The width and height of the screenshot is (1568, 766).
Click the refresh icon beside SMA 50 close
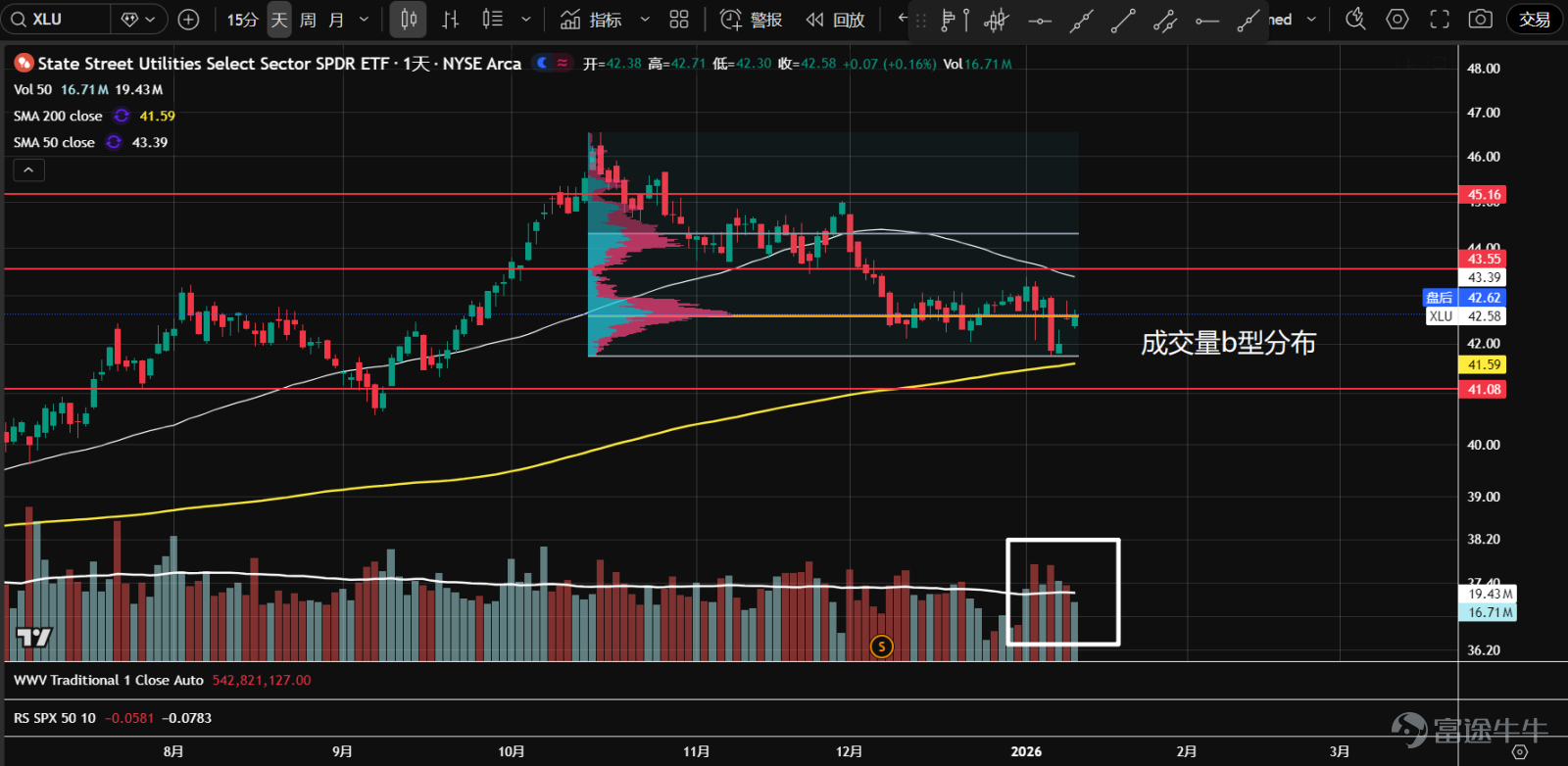coord(114,142)
